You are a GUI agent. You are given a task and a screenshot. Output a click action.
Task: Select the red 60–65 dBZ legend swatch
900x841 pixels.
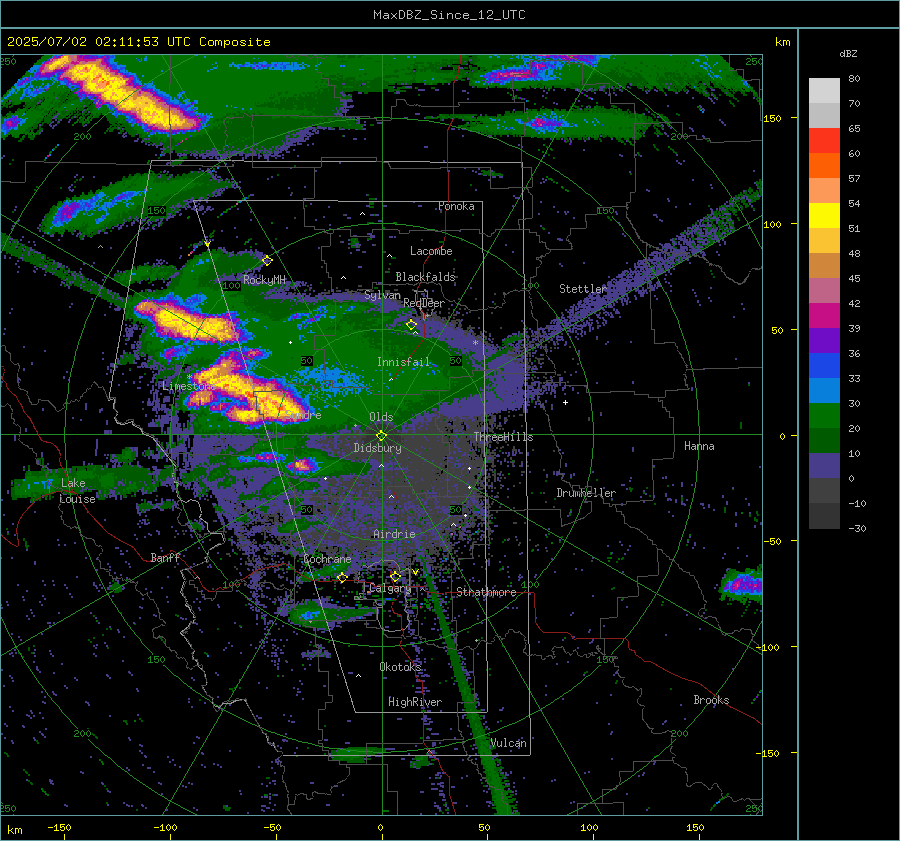824,141
